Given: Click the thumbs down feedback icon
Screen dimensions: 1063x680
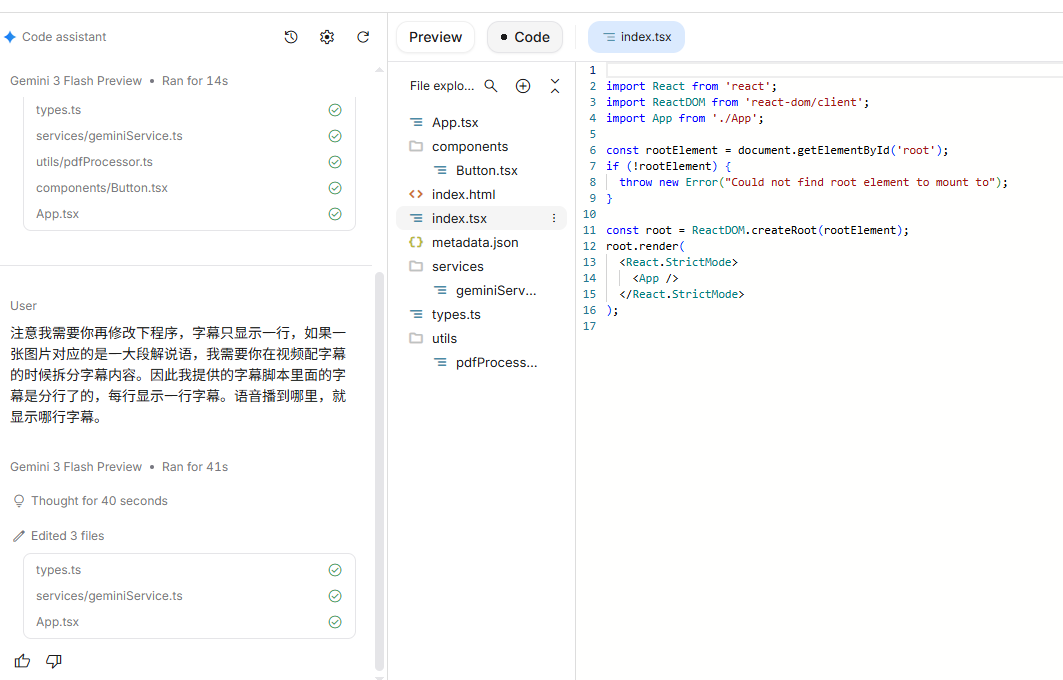Looking at the screenshot, I should [x=54, y=661].
